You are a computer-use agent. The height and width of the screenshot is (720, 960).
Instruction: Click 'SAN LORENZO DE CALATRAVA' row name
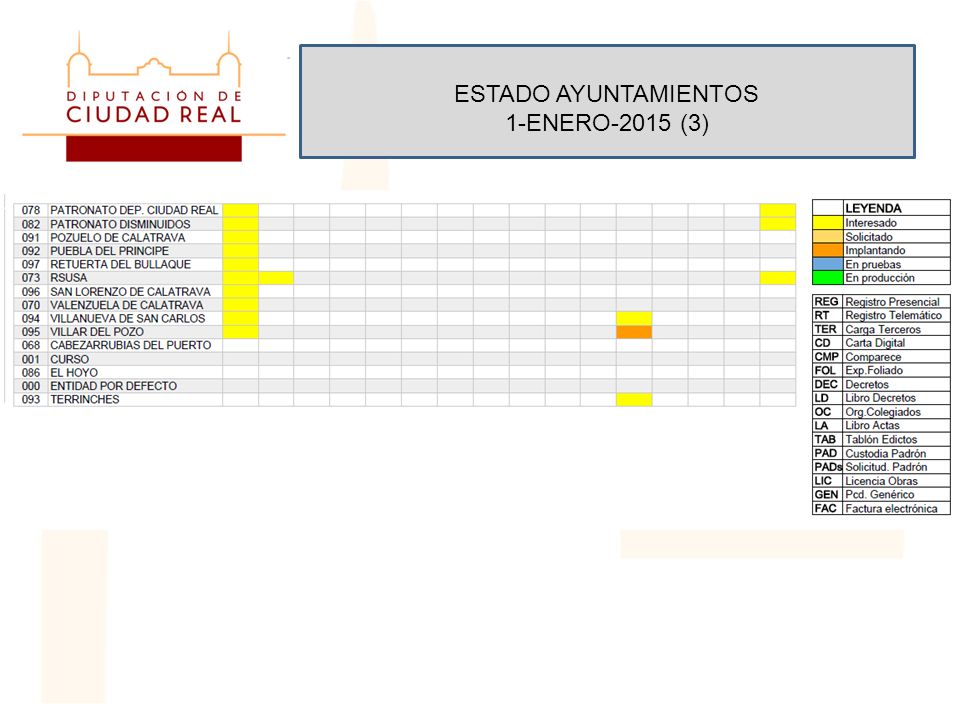(x=130, y=292)
